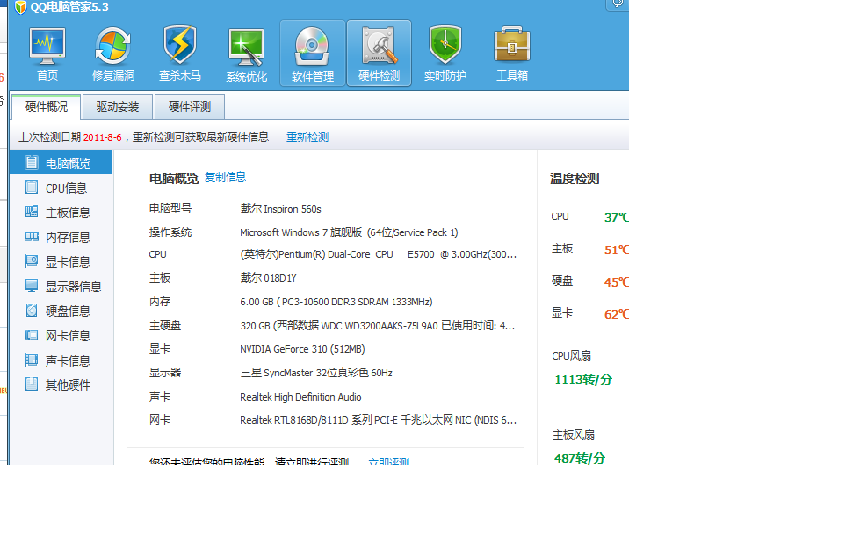Image resolution: width=864 pixels, height=540 pixels.
Task: Click the 修复漏洞 toolbar icon
Action: coord(113,54)
